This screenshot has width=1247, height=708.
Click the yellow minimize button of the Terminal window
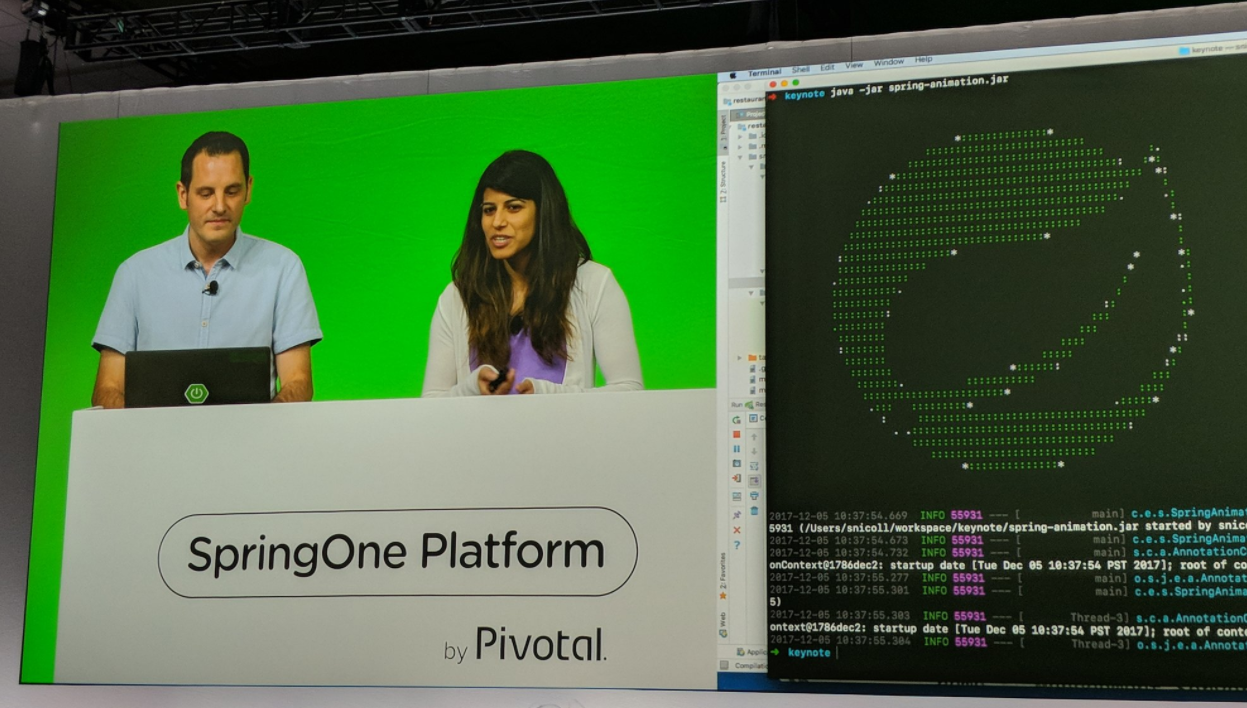(784, 83)
